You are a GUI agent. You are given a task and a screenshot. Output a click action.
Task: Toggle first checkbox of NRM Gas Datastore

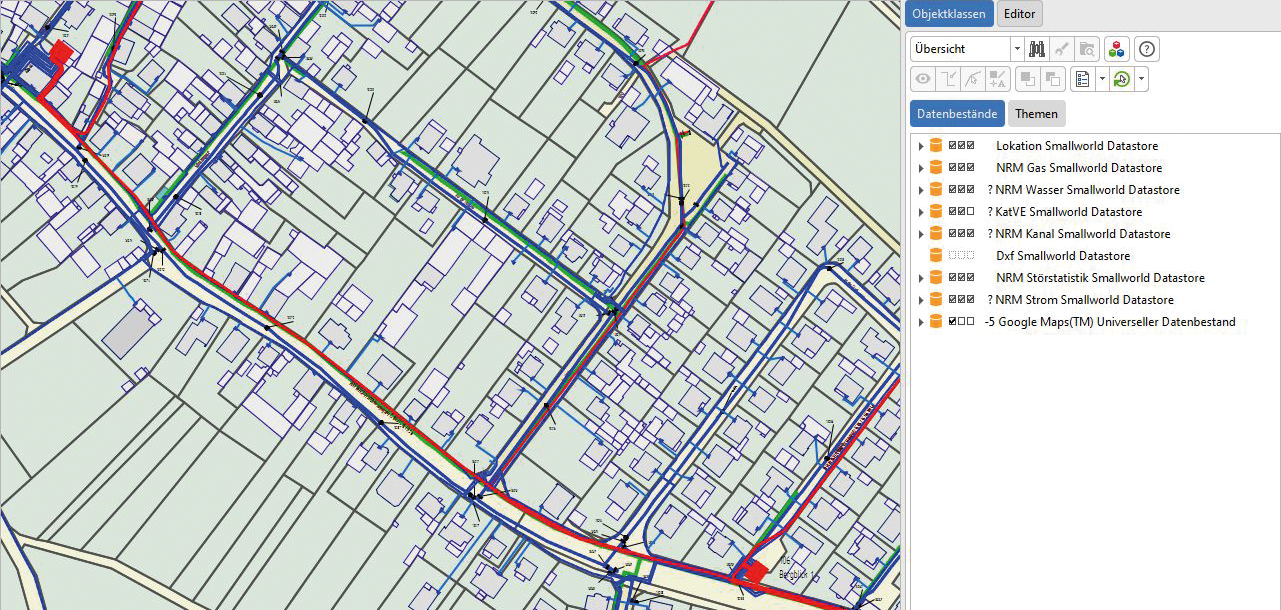coord(953,168)
